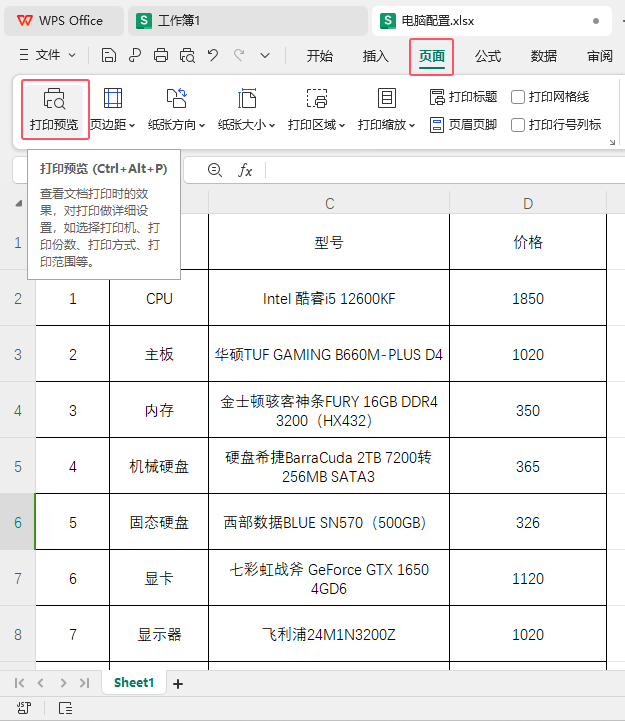Add a new sheet with plus button

(178, 684)
